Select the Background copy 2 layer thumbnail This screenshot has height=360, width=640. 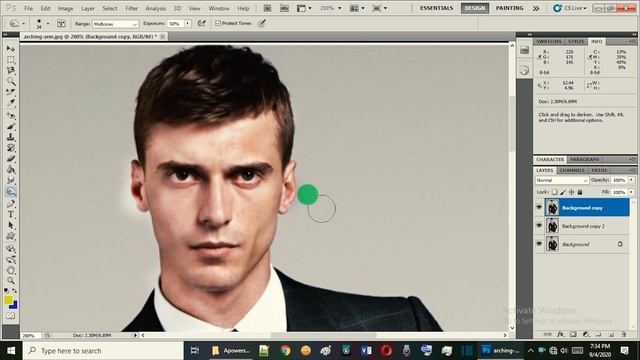552,226
